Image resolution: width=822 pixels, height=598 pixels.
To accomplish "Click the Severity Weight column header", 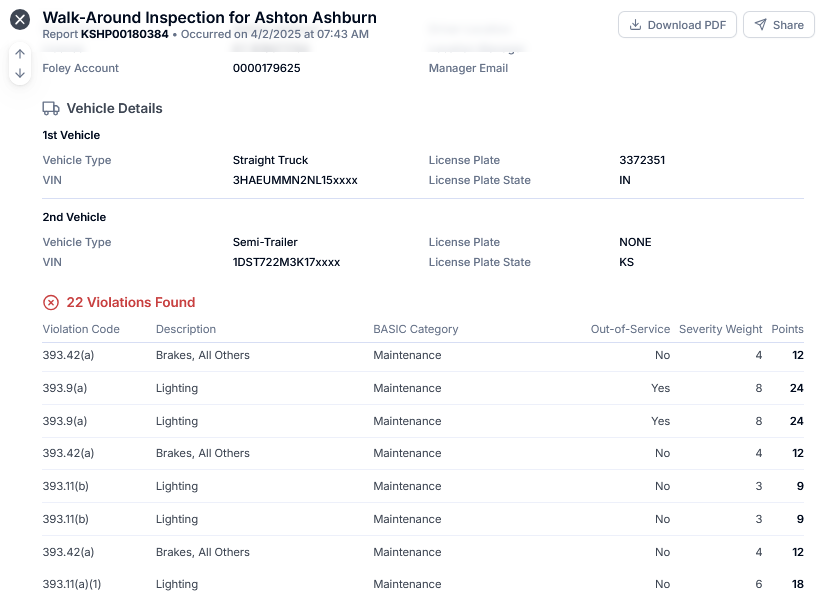I will tap(720, 329).
